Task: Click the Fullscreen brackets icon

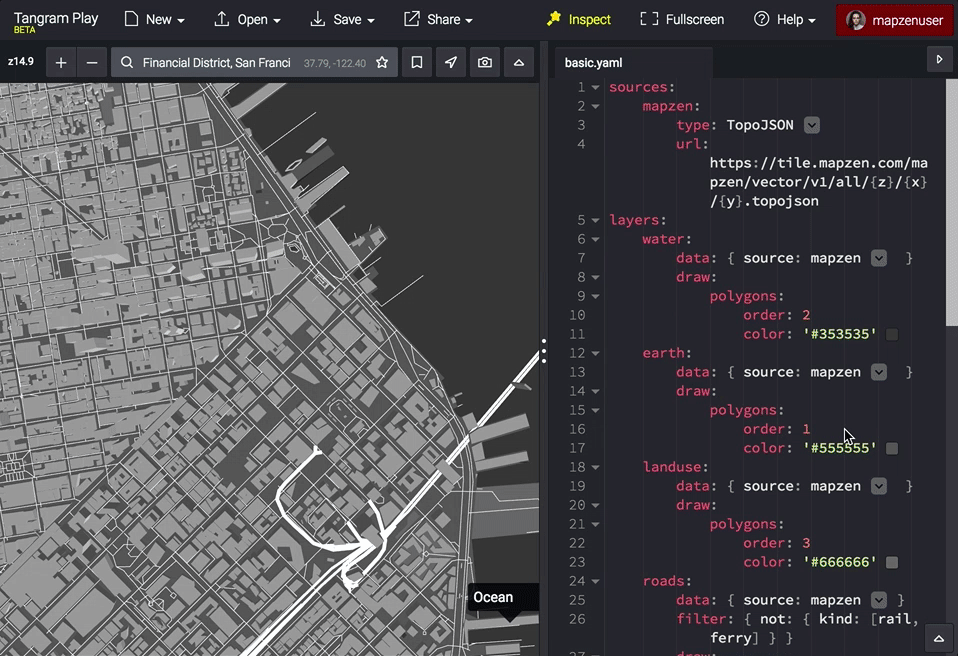Action: point(649,19)
